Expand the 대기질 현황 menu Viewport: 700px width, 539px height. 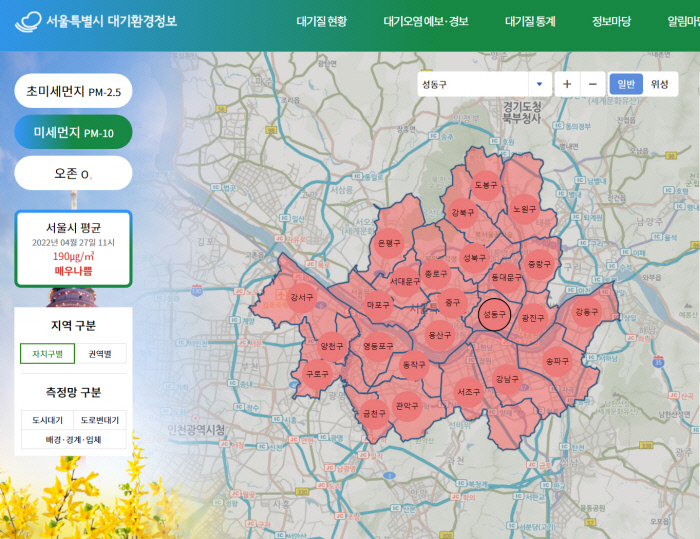pyautogui.click(x=322, y=21)
